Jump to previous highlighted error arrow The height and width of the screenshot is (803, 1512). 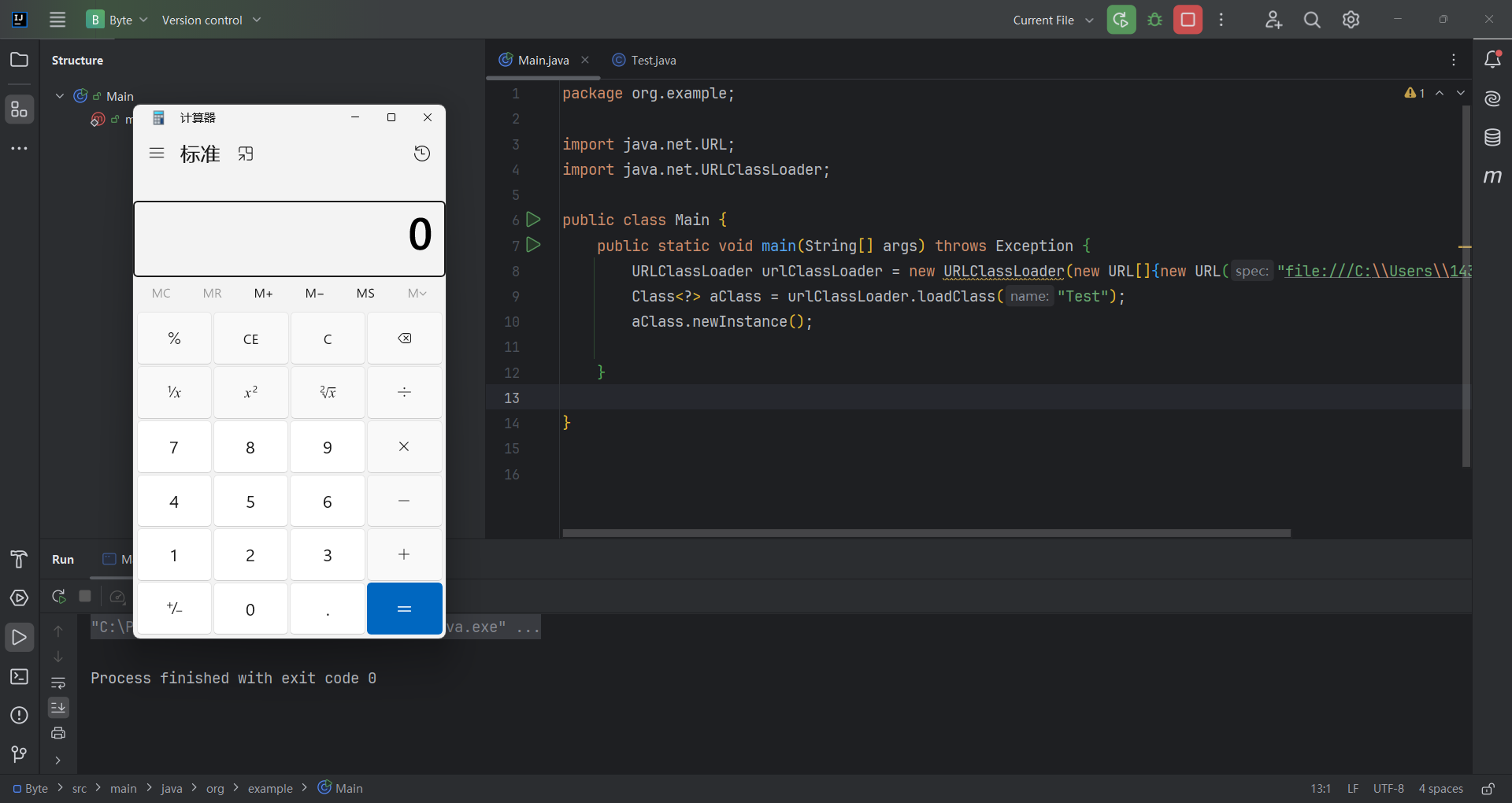[1440, 93]
